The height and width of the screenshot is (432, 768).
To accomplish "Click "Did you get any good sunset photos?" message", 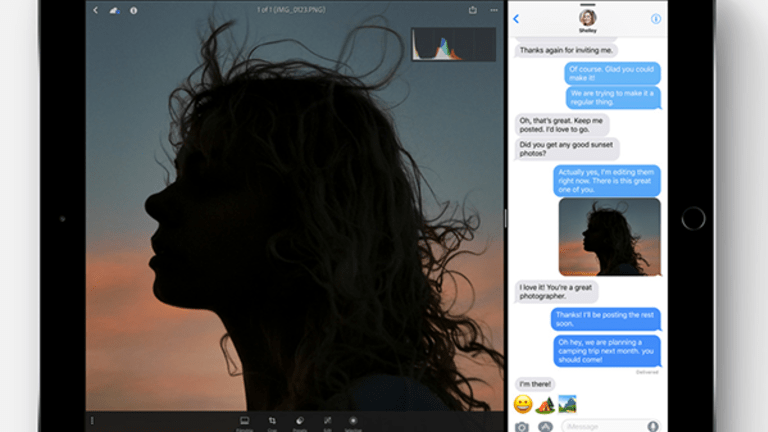I will [567, 149].
